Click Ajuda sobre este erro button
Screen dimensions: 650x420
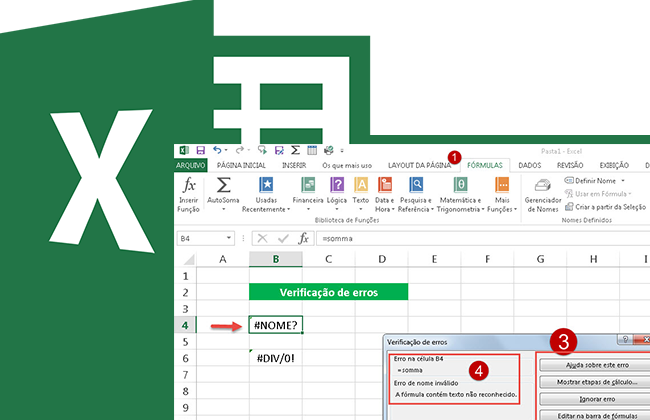click(x=597, y=365)
